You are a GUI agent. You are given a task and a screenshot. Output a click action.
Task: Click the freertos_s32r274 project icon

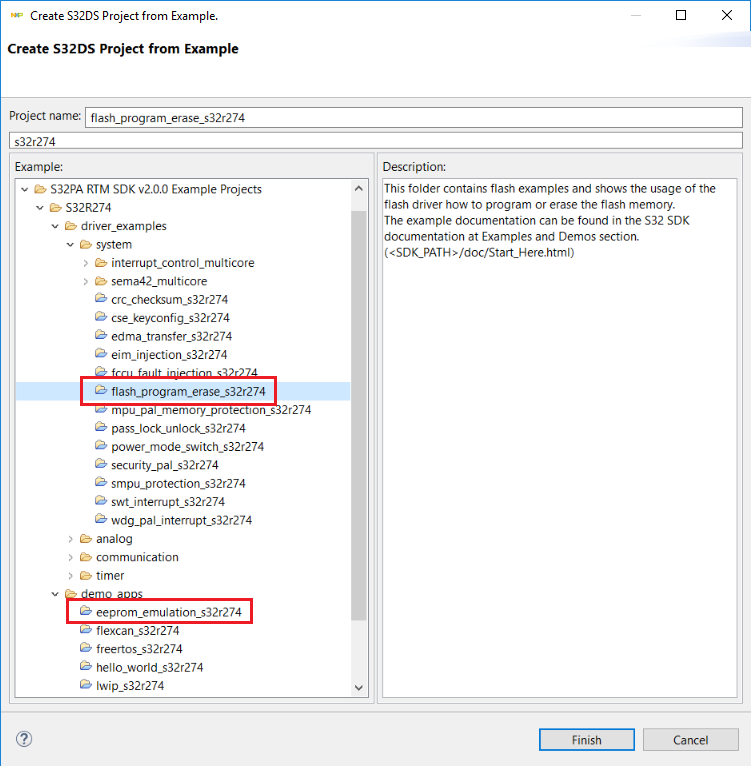(86, 648)
